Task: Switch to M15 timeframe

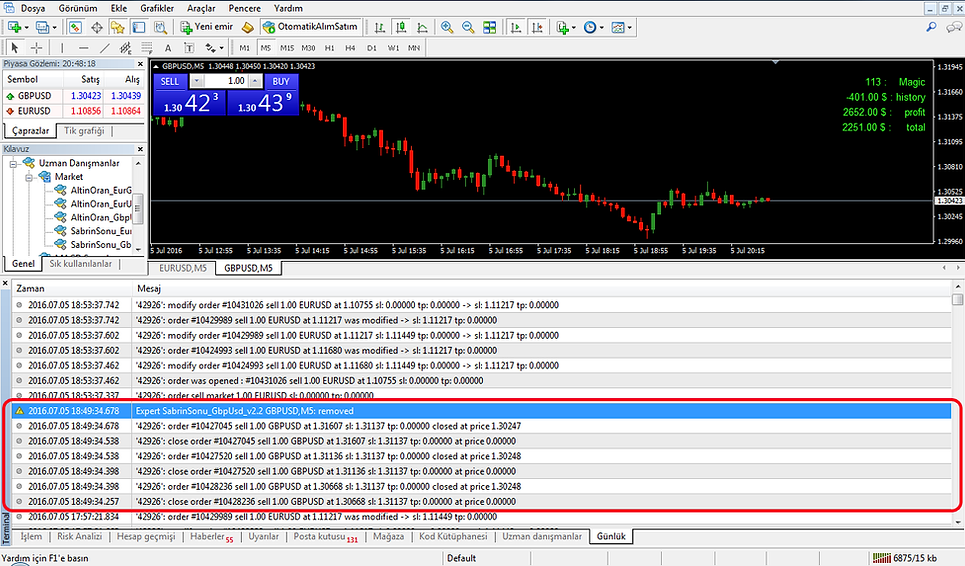Action: (287, 48)
